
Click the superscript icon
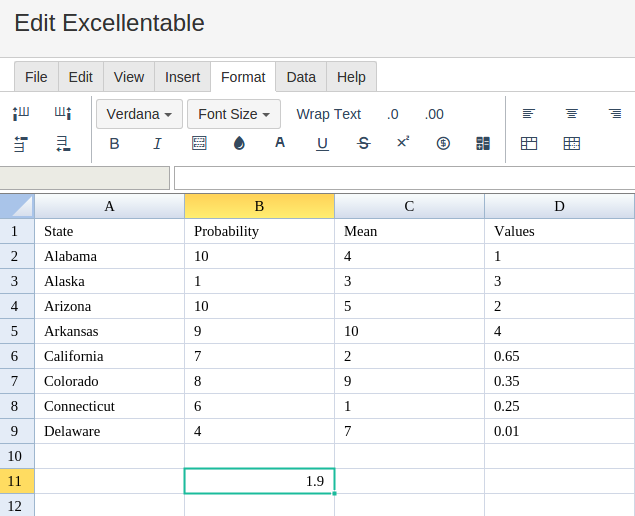tap(403, 142)
